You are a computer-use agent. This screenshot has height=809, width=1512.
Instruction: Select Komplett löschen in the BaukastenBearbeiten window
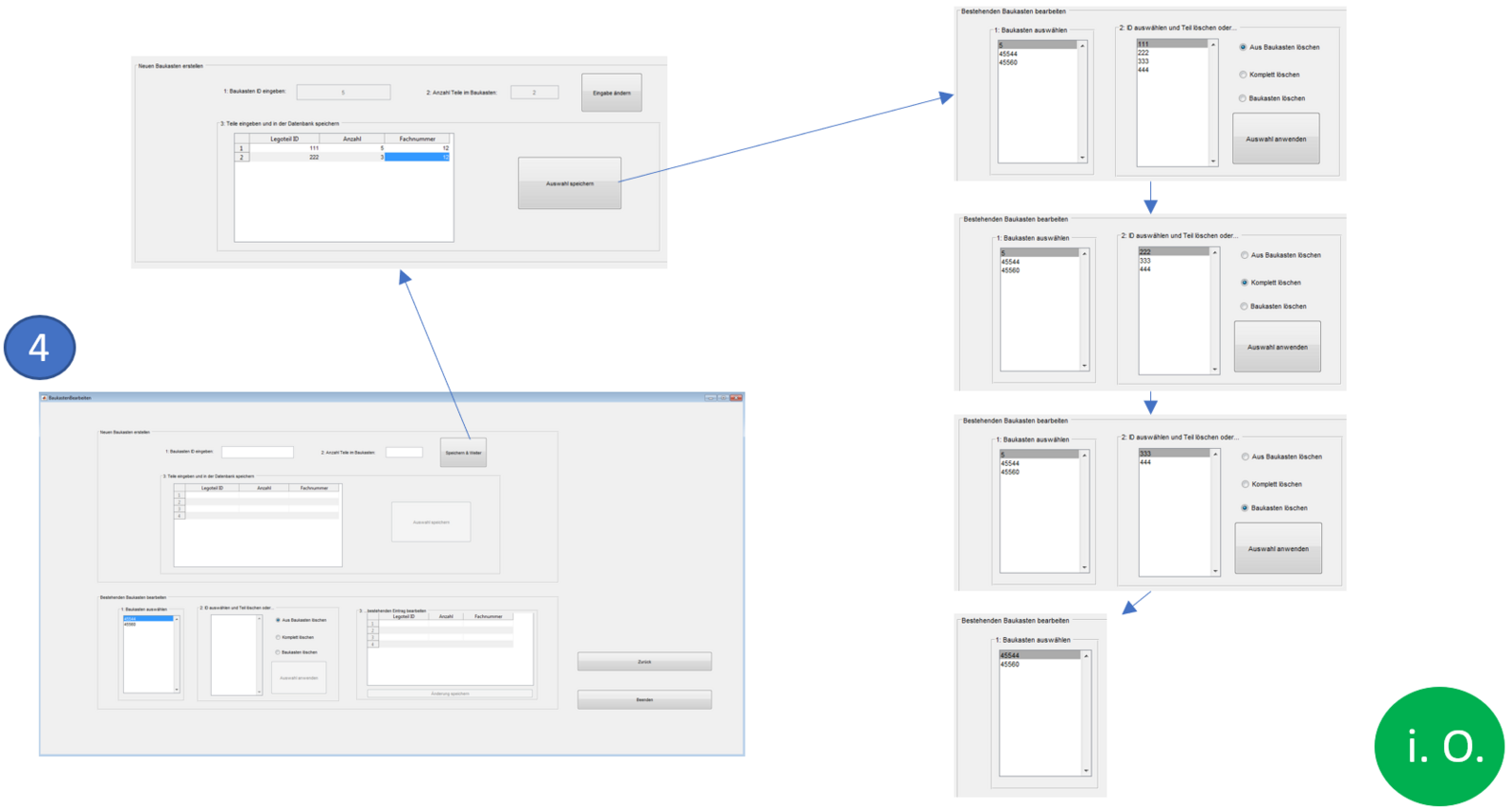[278, 637]
